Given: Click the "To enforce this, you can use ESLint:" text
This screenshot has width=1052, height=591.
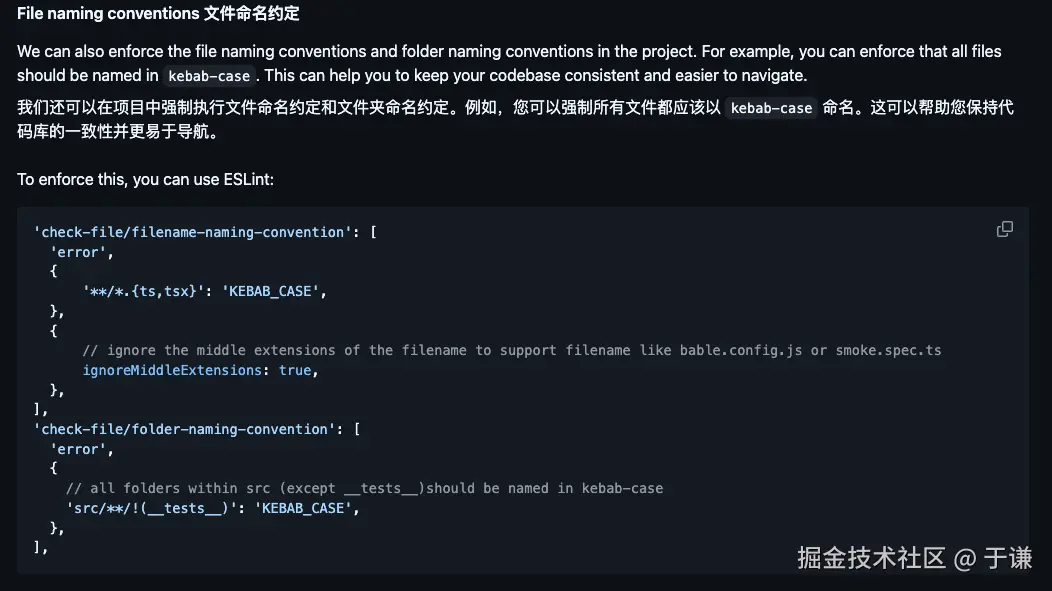Looking at the screenshot, I should click(145, 179).
